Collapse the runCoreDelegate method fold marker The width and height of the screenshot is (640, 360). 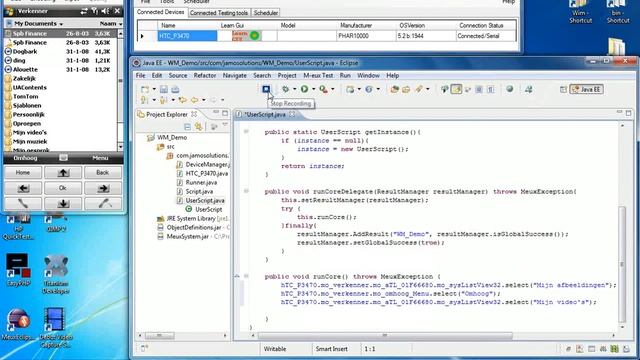pos(246,191)
